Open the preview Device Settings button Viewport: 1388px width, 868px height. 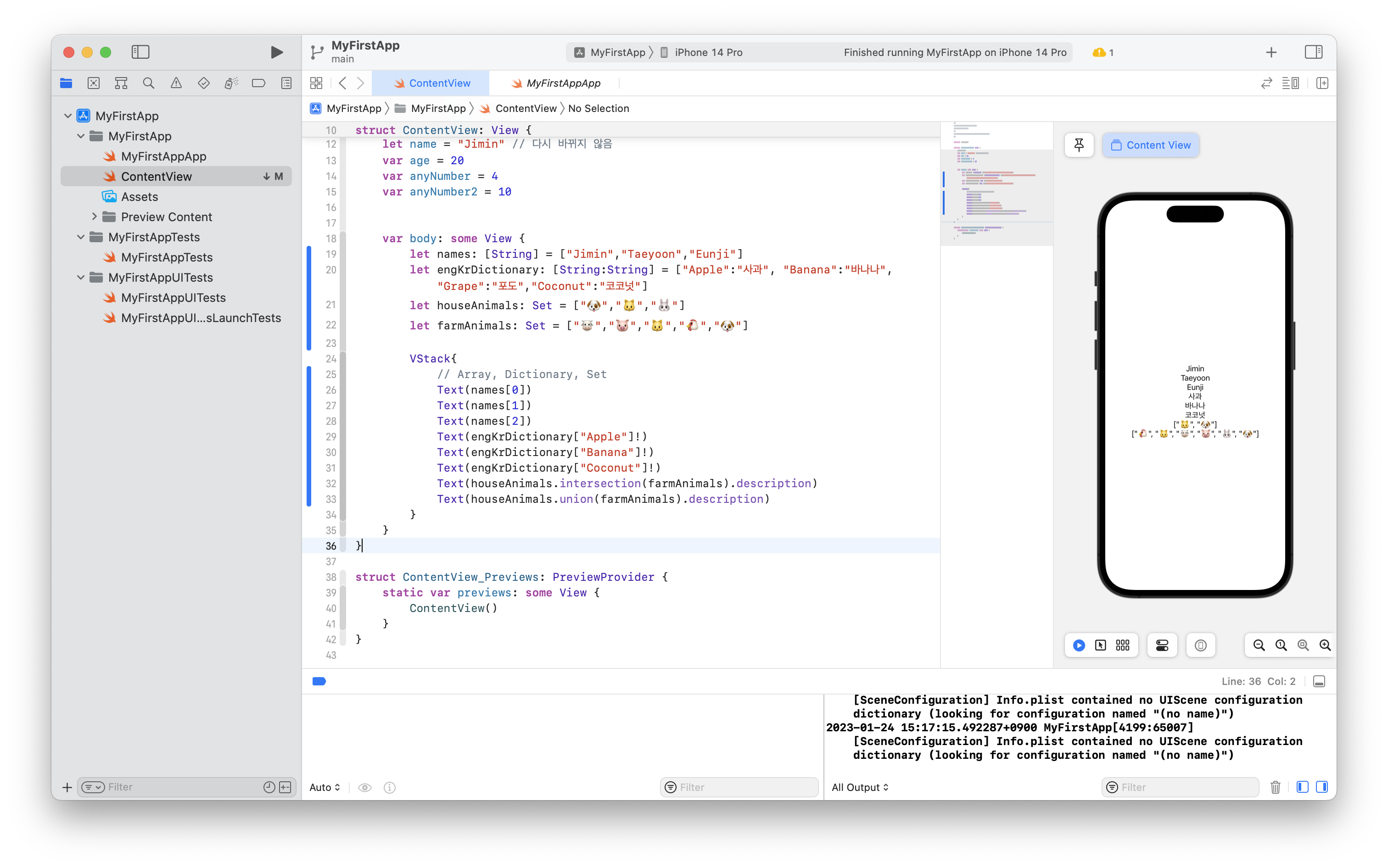click(1162, 645)
